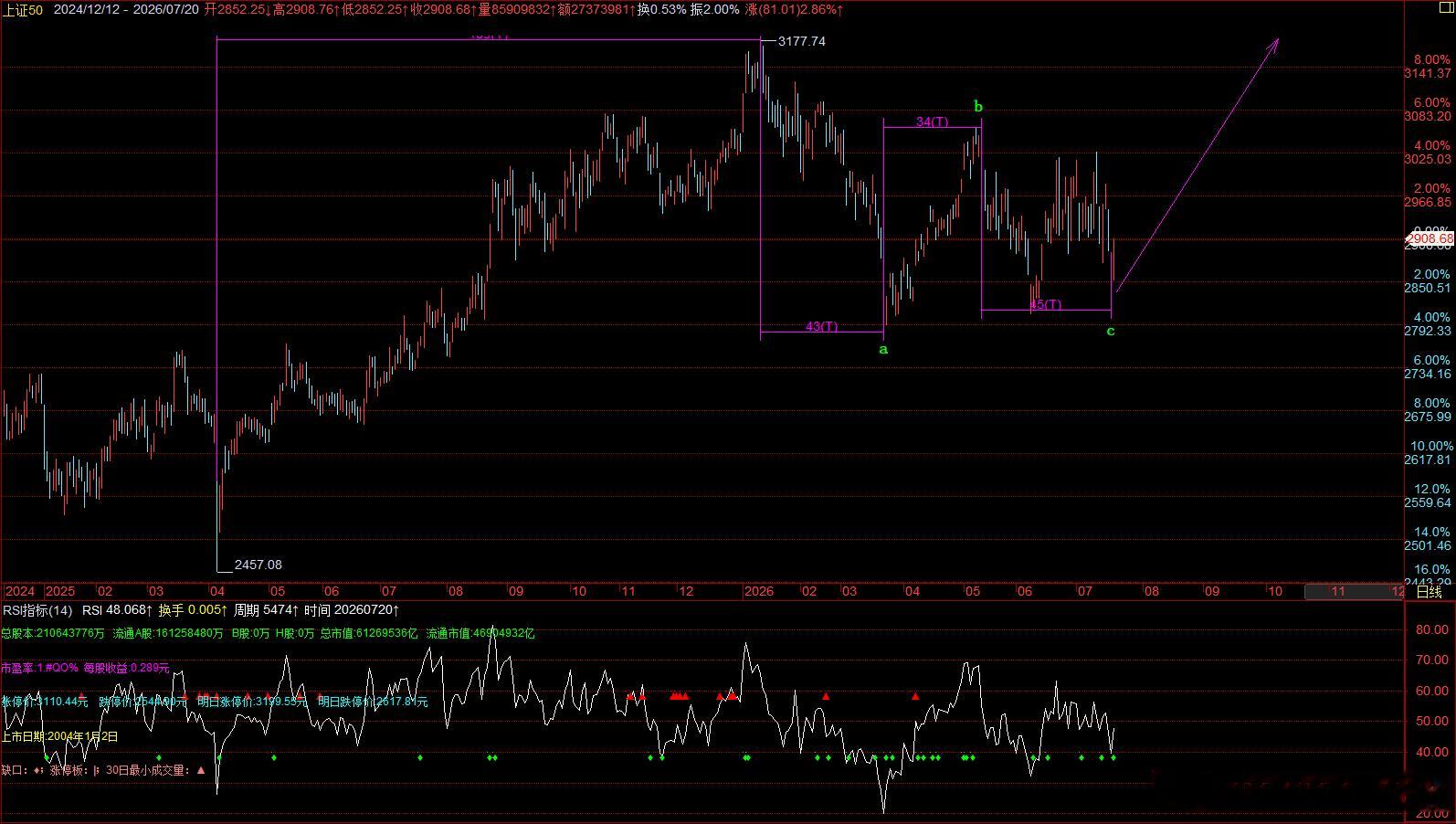Click the sidebar panel toggle icon top-right
Screen dimensions: 1456x824
click(1445, 7)
